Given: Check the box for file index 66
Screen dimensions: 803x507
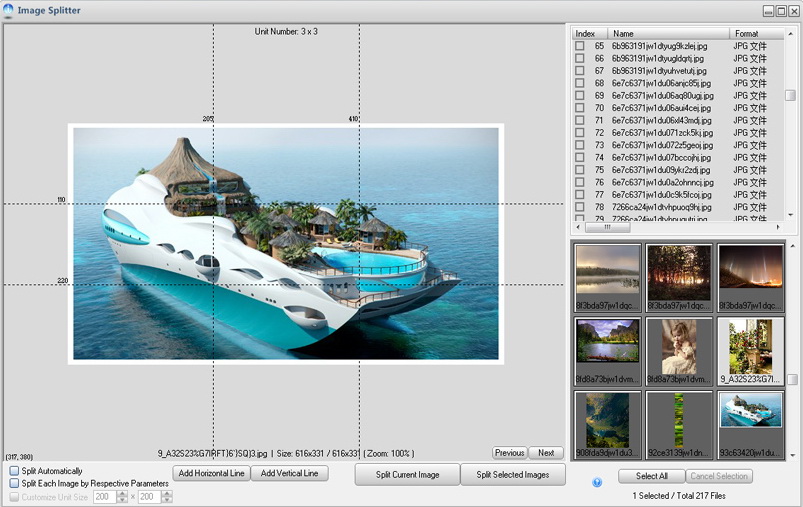Looking at the screenshot, I should (x=580, y=58).
